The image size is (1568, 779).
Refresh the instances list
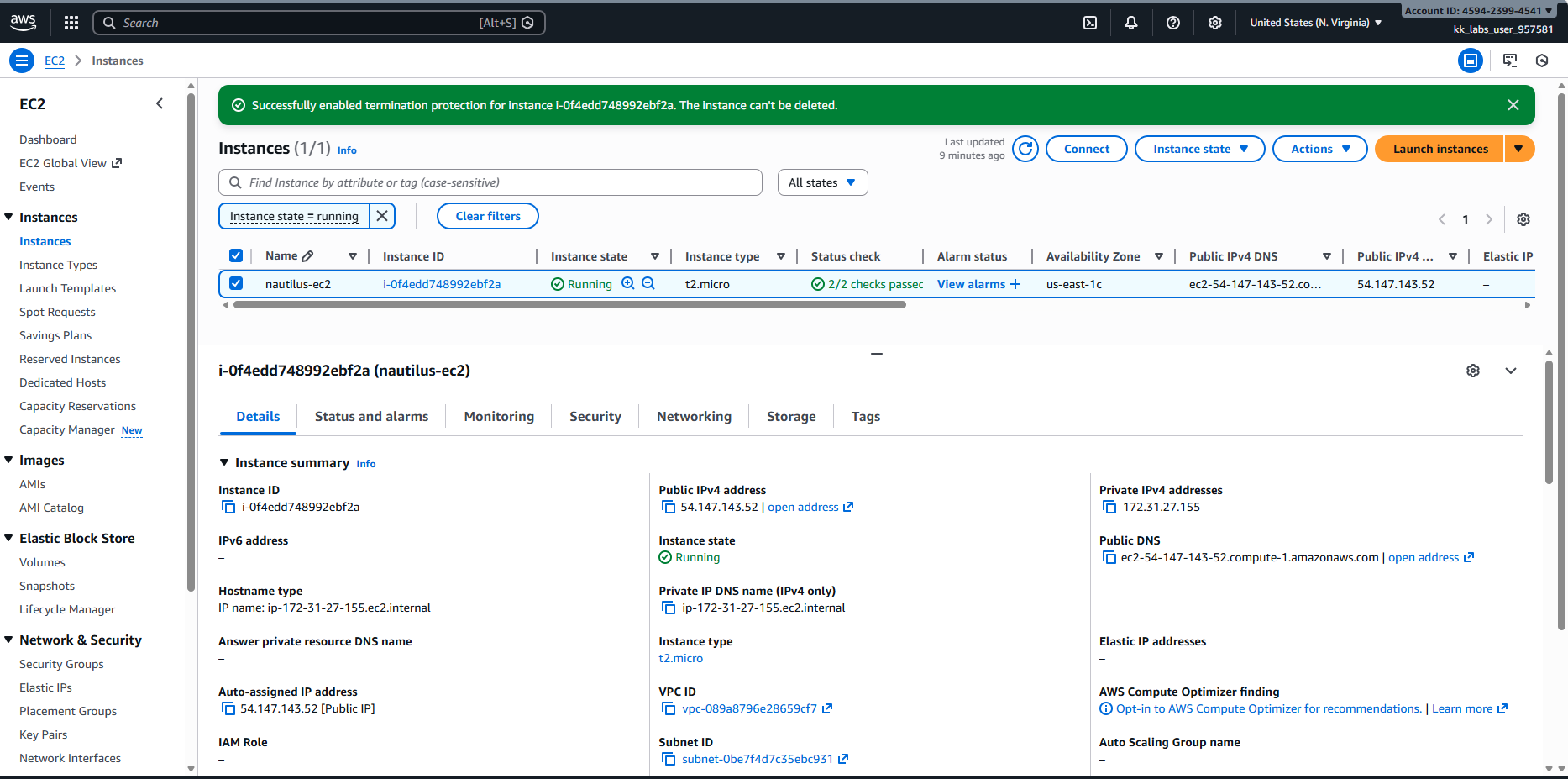[x=1025, y=149]
